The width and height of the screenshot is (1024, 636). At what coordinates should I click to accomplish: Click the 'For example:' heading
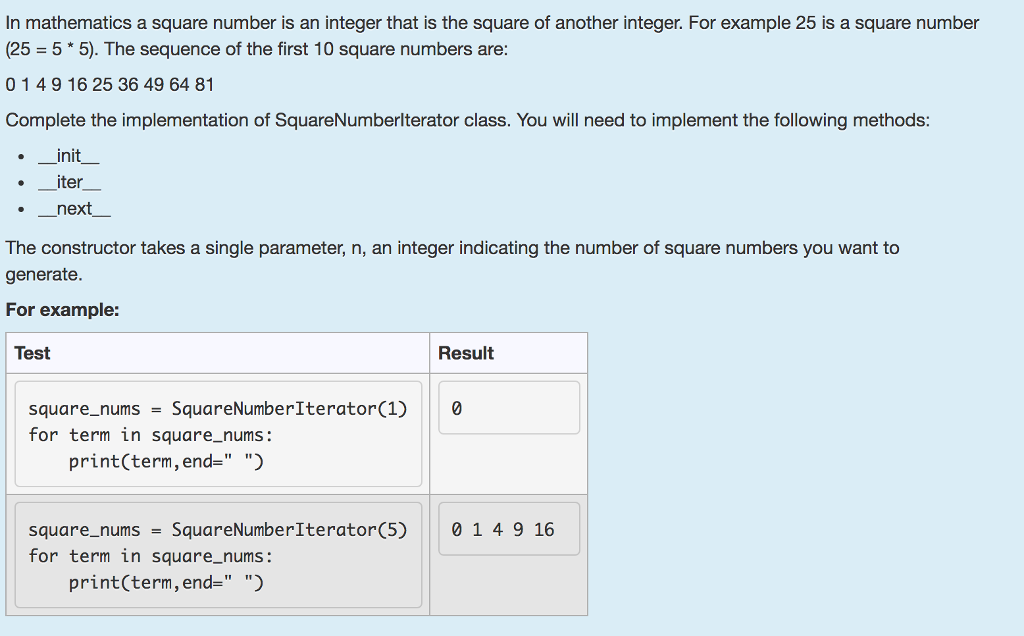click(63, 310)
